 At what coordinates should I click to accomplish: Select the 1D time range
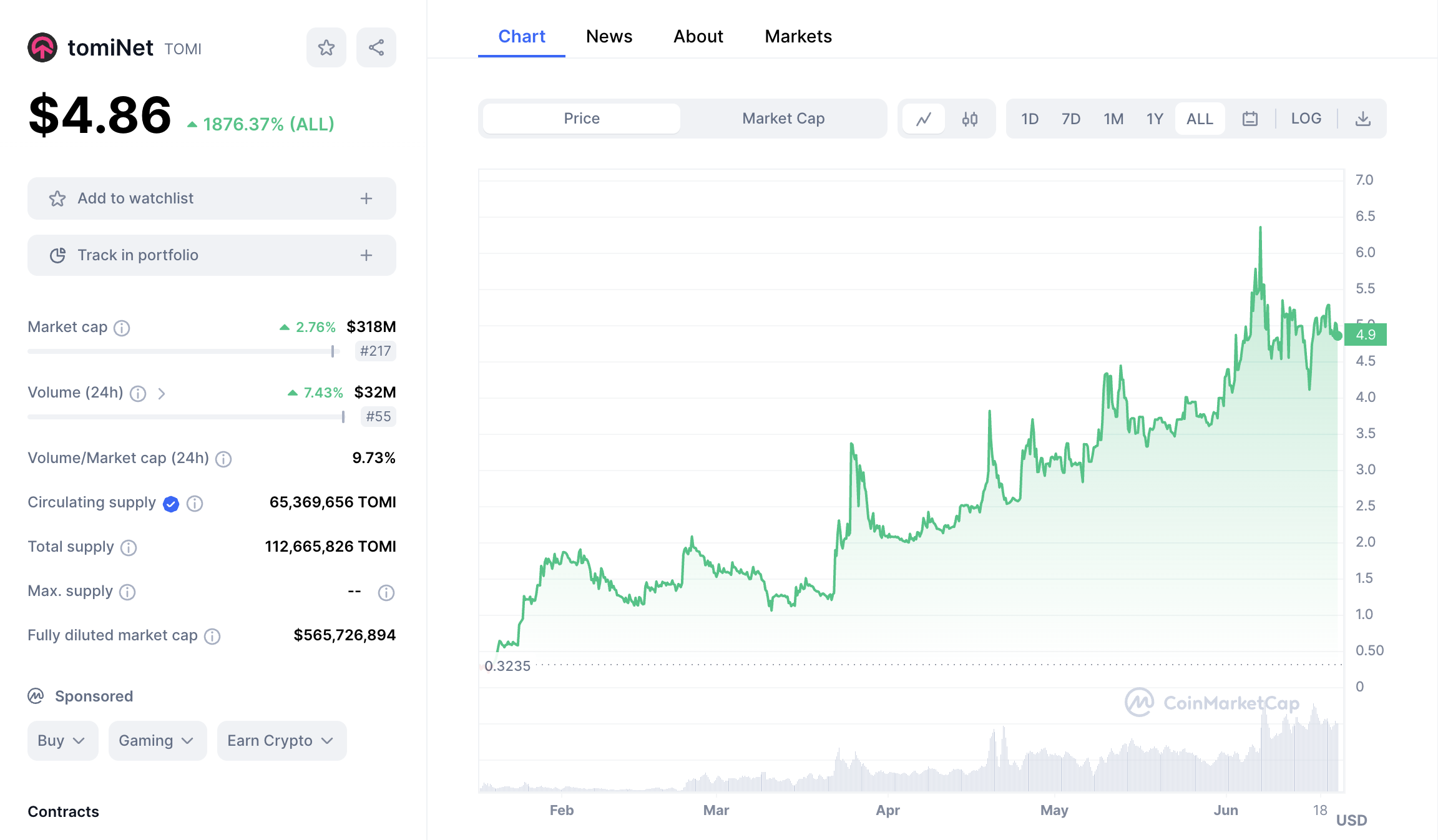pos(1030,119)
